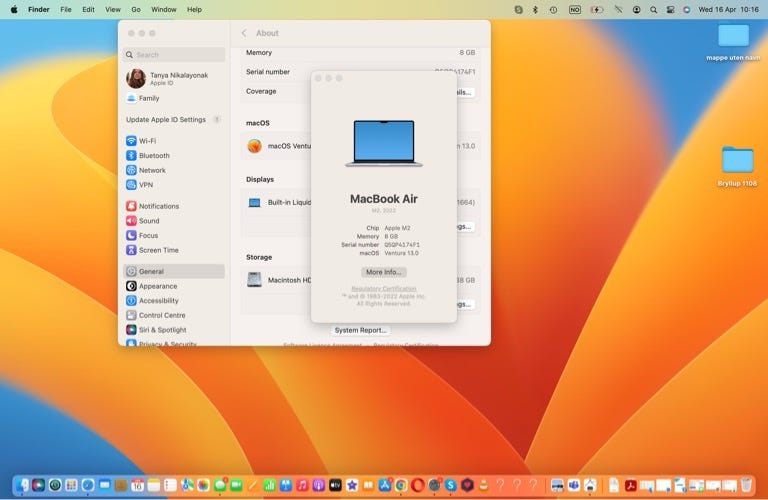Open Siri from the menu bar
The width and height of the screenshot is (768, 500).
686,9
